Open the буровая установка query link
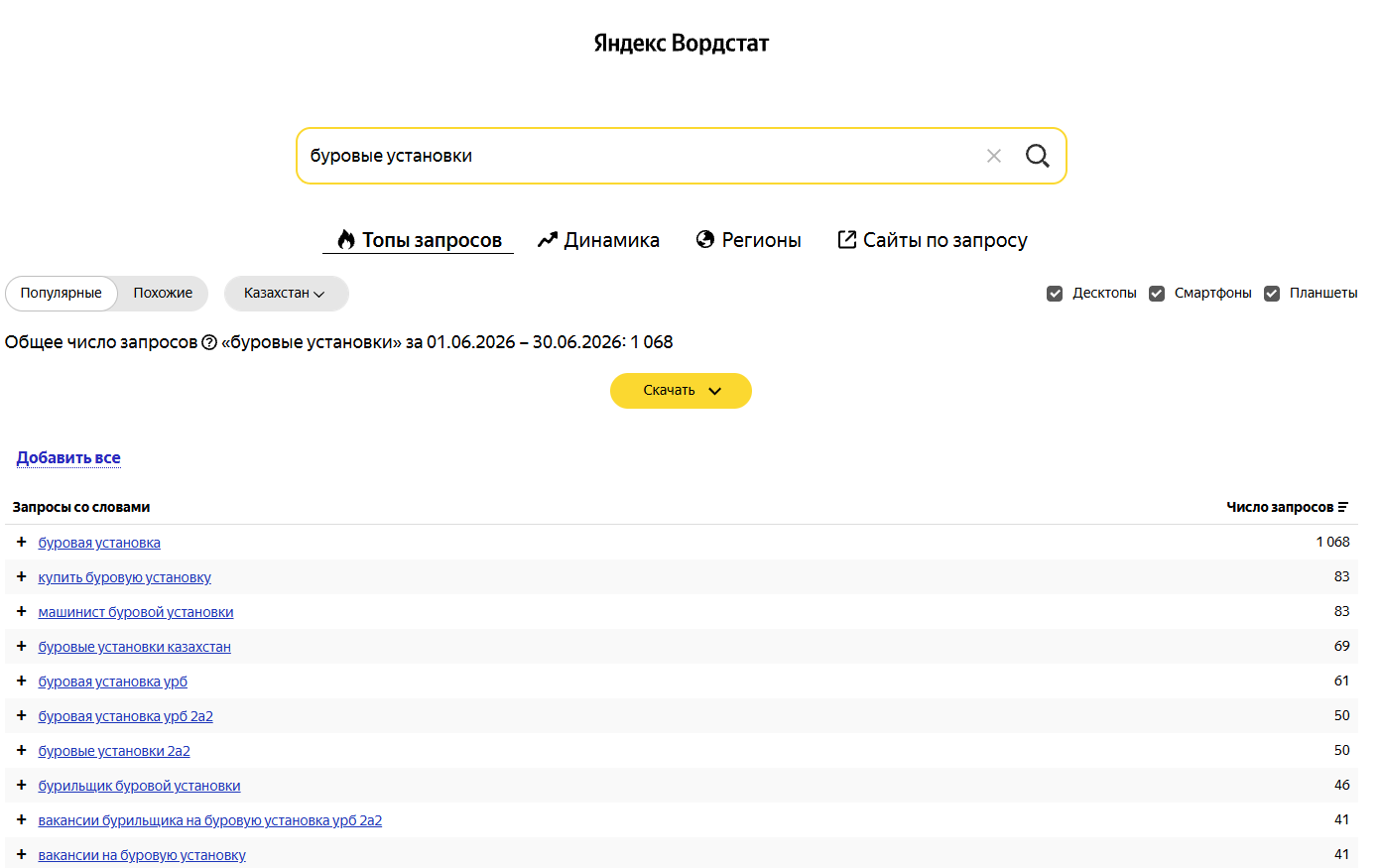Viewport: 1382px width, 868px height. coord(99,543)
